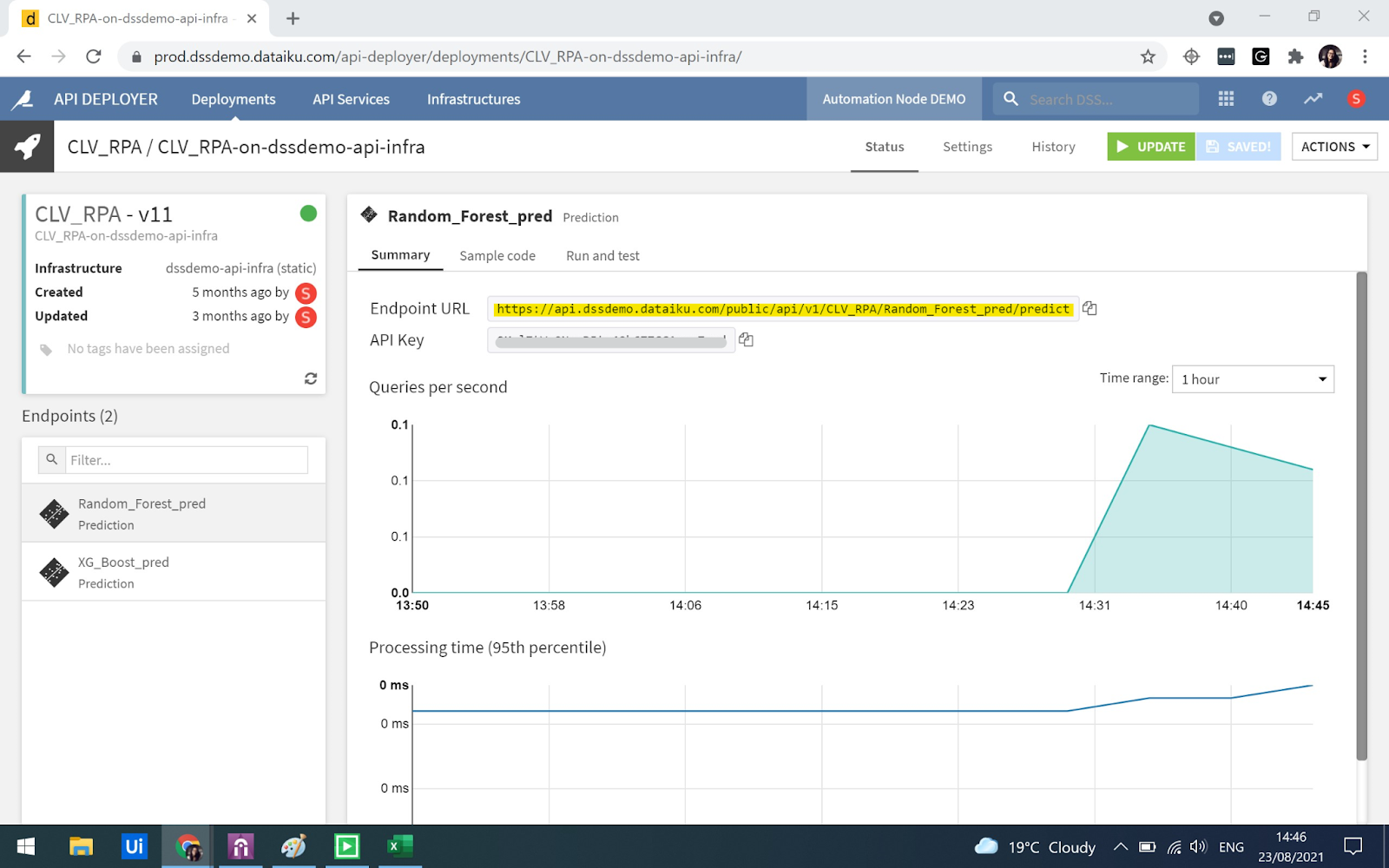
Task: Open the red user profile avatar
Action: 1356,99
